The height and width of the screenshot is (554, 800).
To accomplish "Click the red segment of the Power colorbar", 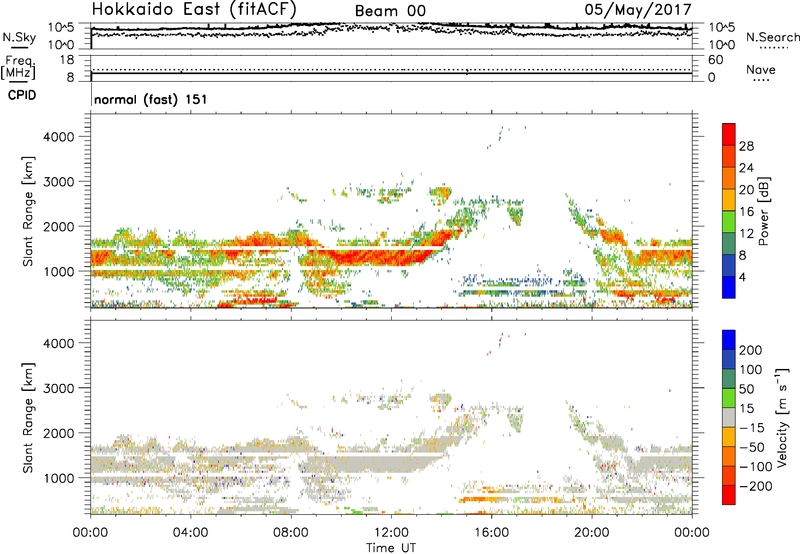I will pyautogui.click(x=729, y=134).
